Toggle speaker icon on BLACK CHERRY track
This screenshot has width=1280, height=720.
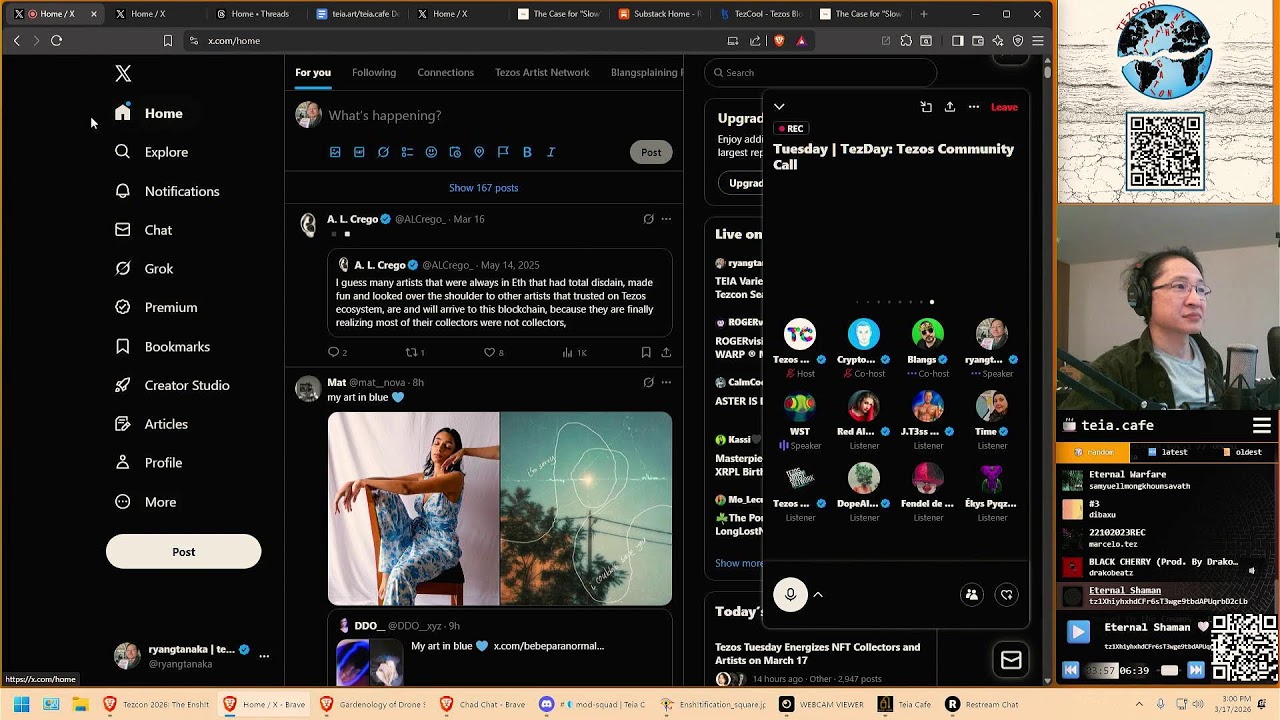pyautogui.click(x=1251, y=571)
